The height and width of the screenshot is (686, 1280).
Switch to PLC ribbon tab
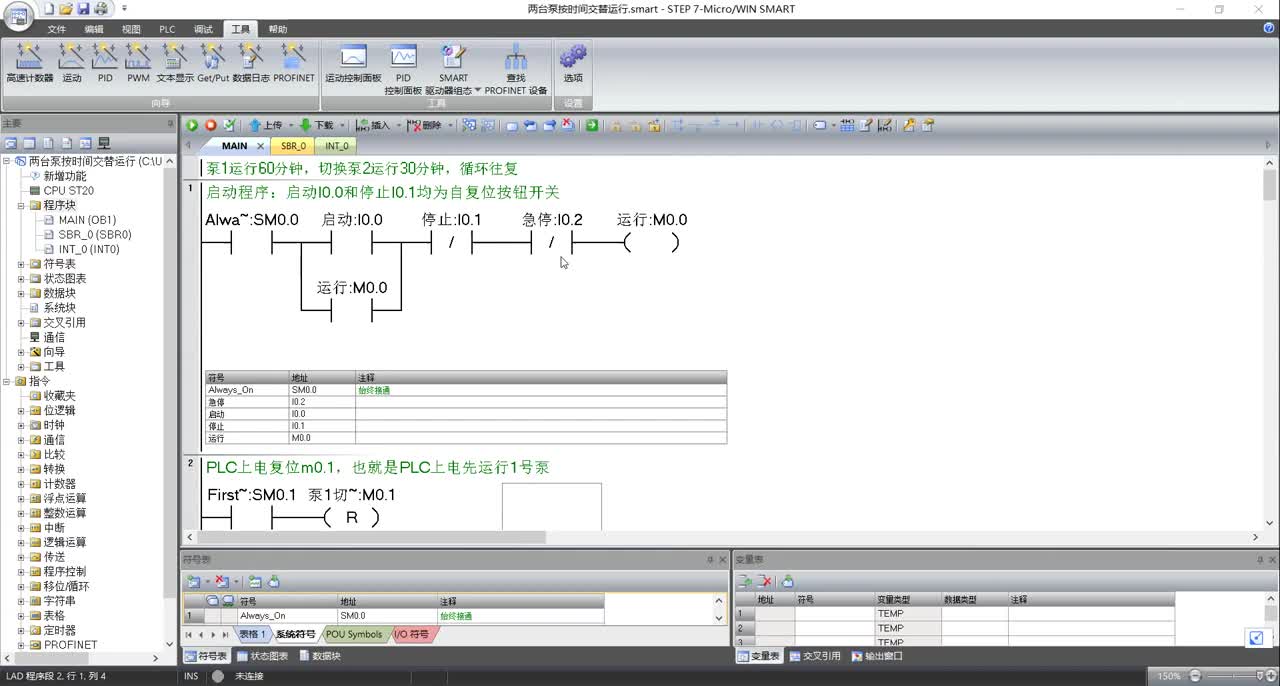167,29
